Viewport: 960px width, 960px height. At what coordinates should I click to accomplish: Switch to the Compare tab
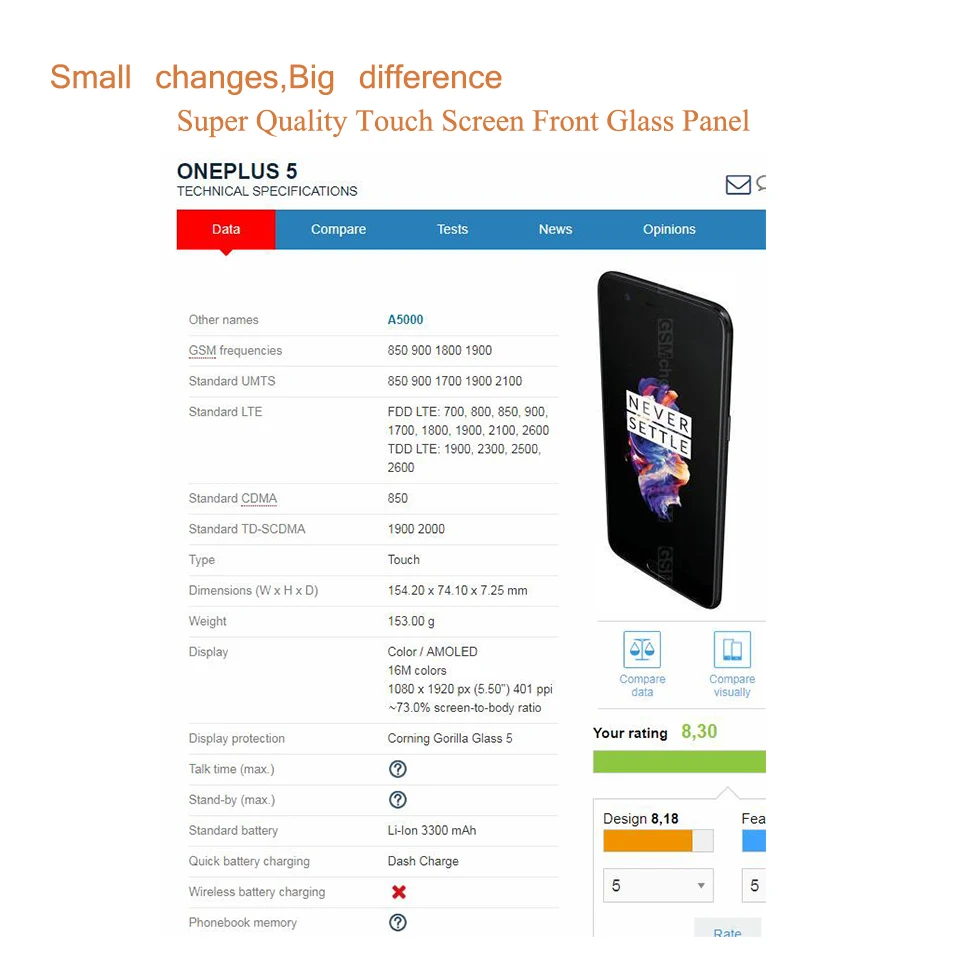(339, 230)
